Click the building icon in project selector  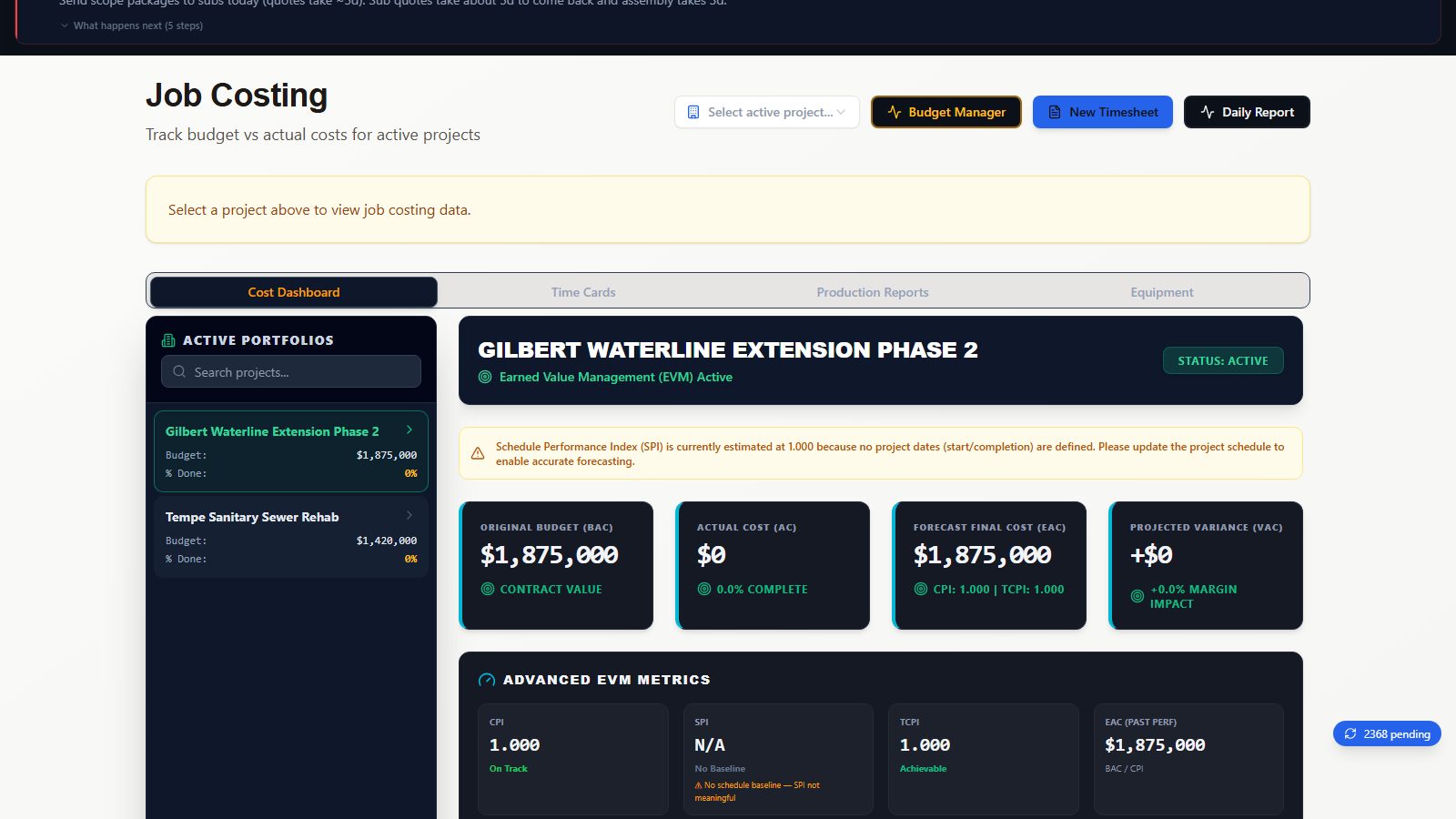pyautogui.click(x=693, y=112)
